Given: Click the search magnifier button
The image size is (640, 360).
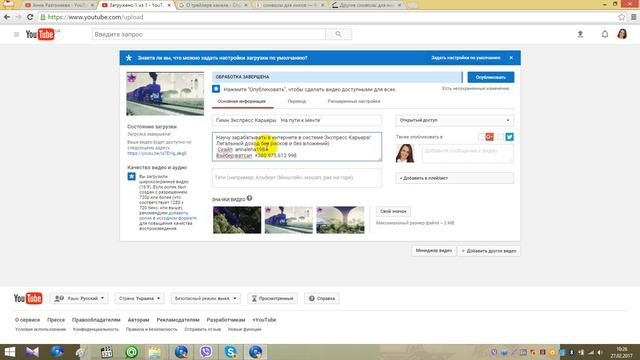Looking at the screenshot, I should coord(338,34).
